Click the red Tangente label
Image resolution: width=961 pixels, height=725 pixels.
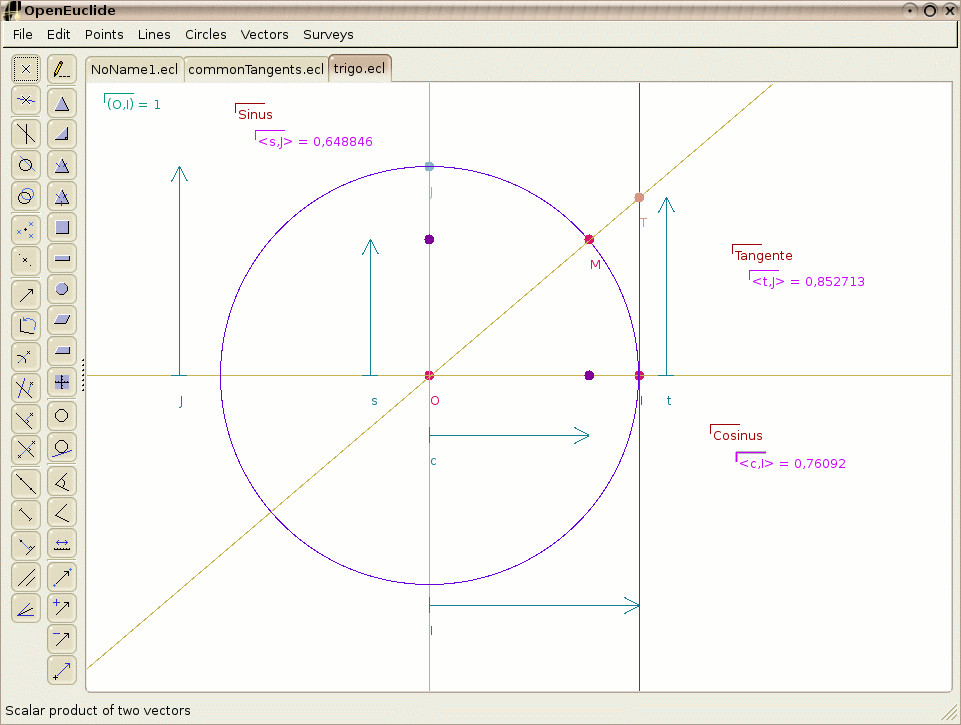pos(763,255)
